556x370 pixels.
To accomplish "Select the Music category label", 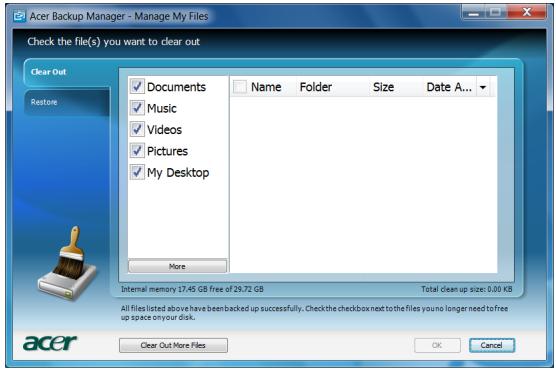I will coord(162,108).
